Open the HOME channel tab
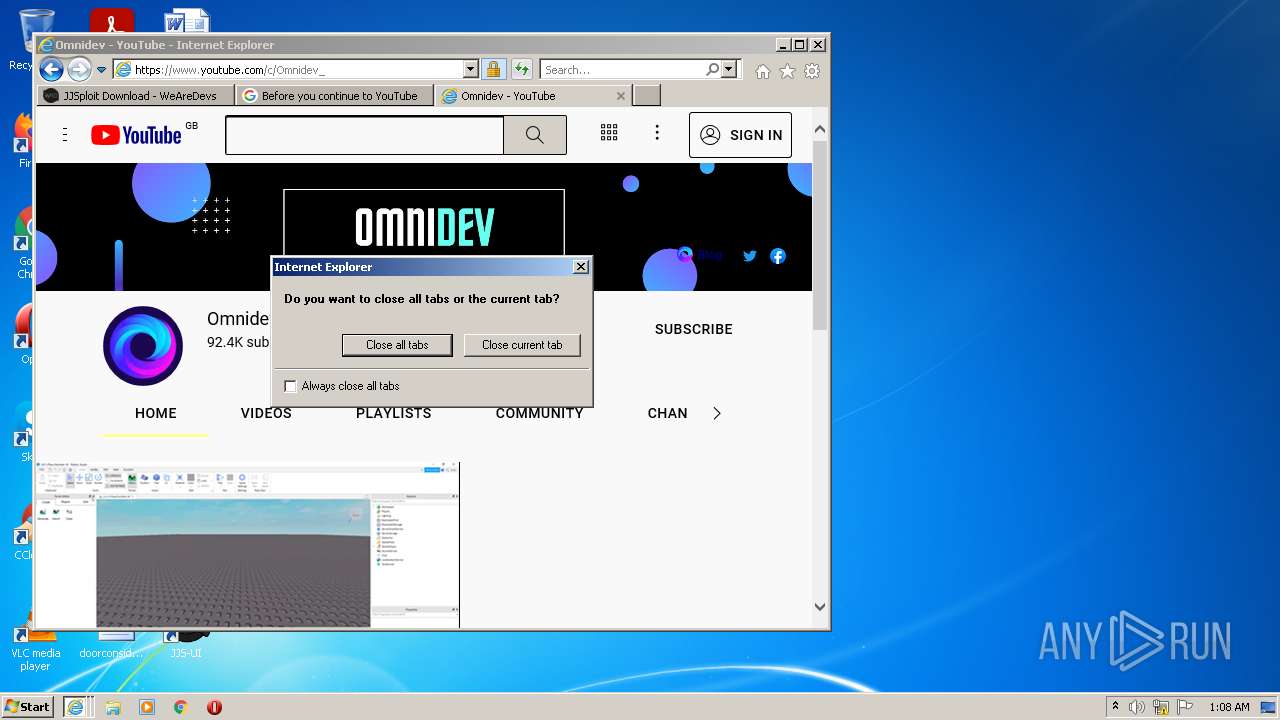This screenshot has height=720, width=1280. pos(156,413)
